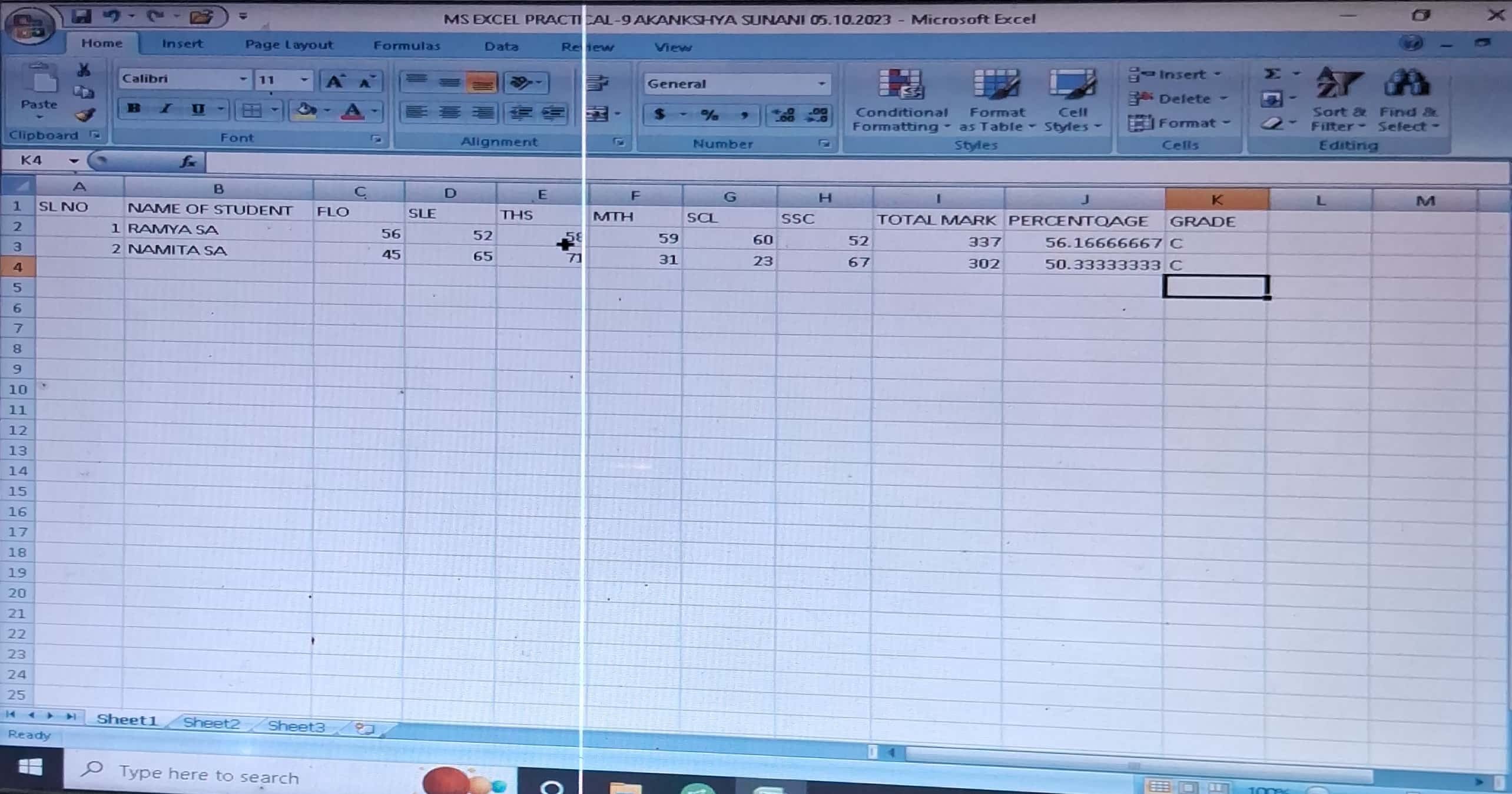Click the Increase Font Size icon

pos(334,82)
